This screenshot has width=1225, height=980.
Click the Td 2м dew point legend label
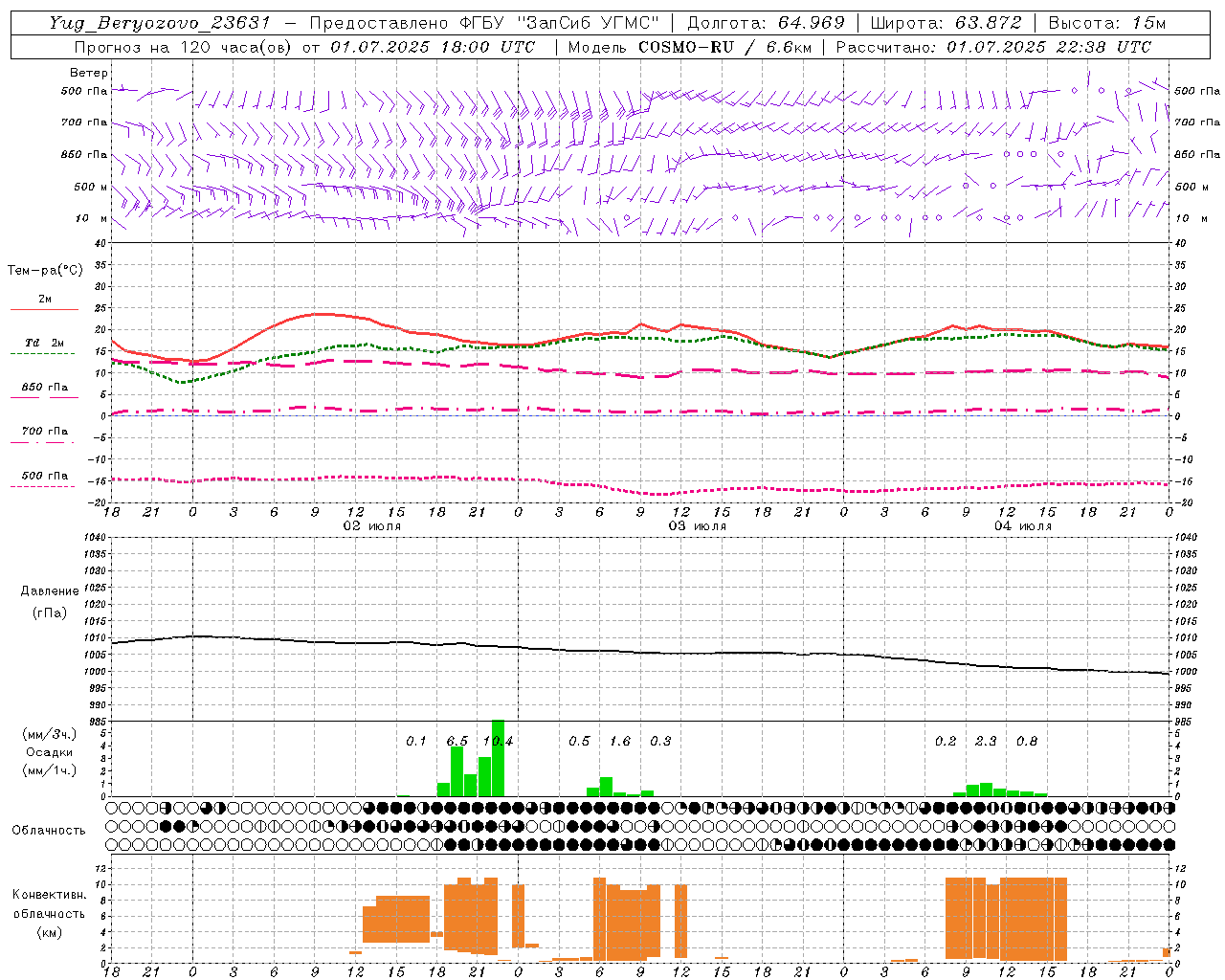coord(45,343)
